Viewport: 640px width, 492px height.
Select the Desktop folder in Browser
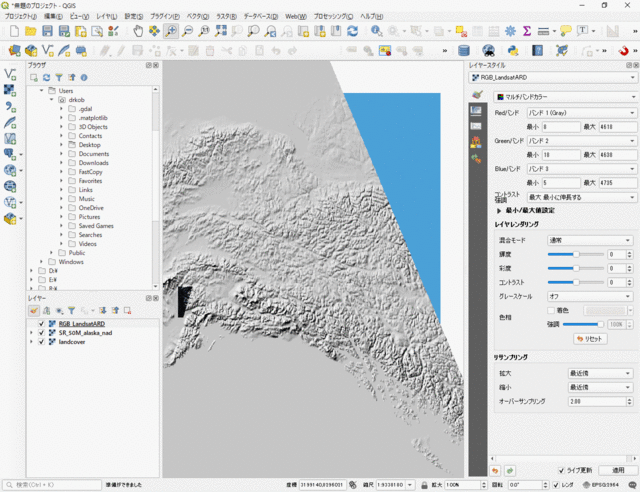click(x=89, y=145)
